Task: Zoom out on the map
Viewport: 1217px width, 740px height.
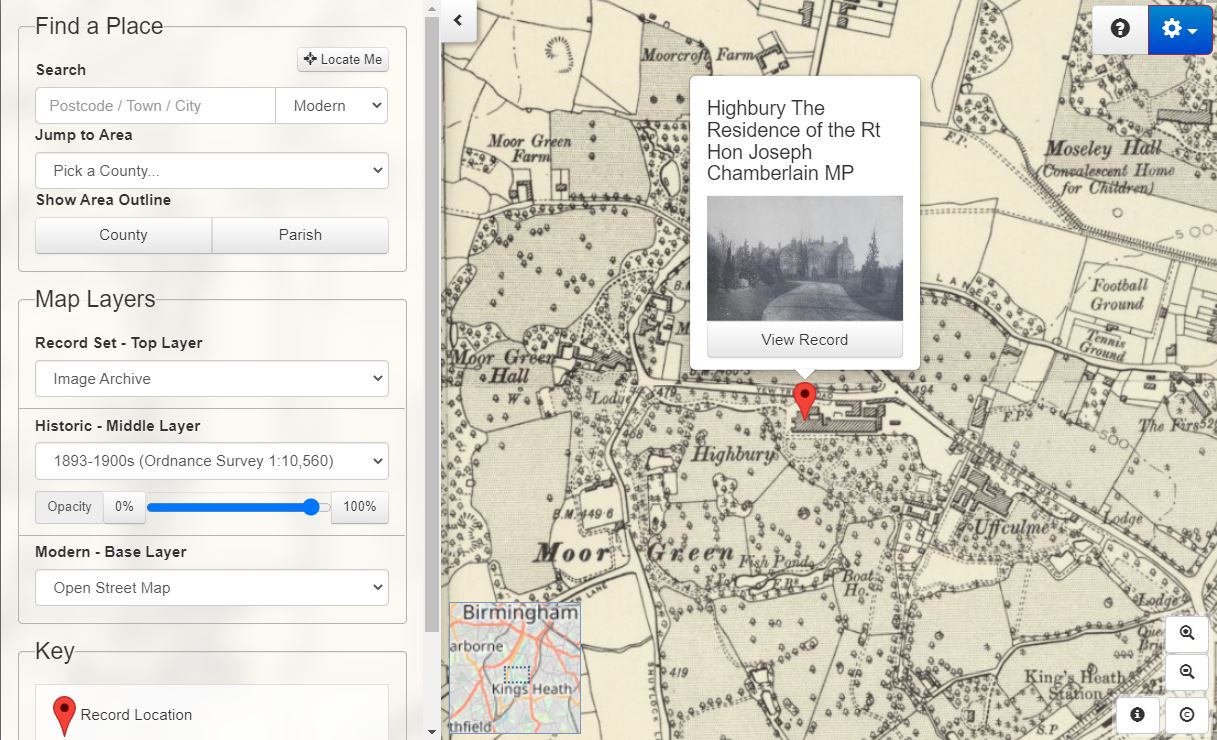Action: click(x=1187, y=672)
